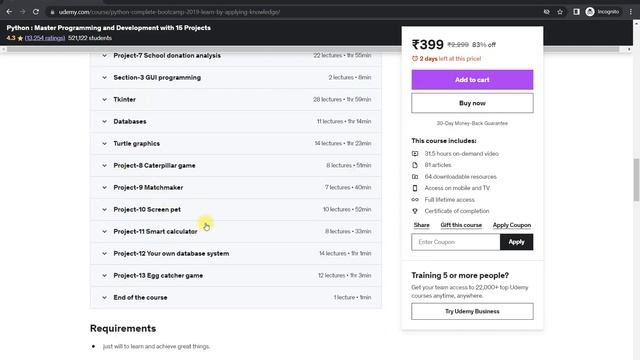Screen dimensions: 640x360
Task: Click the browser back arrow icon
Action: click(9, 12)
